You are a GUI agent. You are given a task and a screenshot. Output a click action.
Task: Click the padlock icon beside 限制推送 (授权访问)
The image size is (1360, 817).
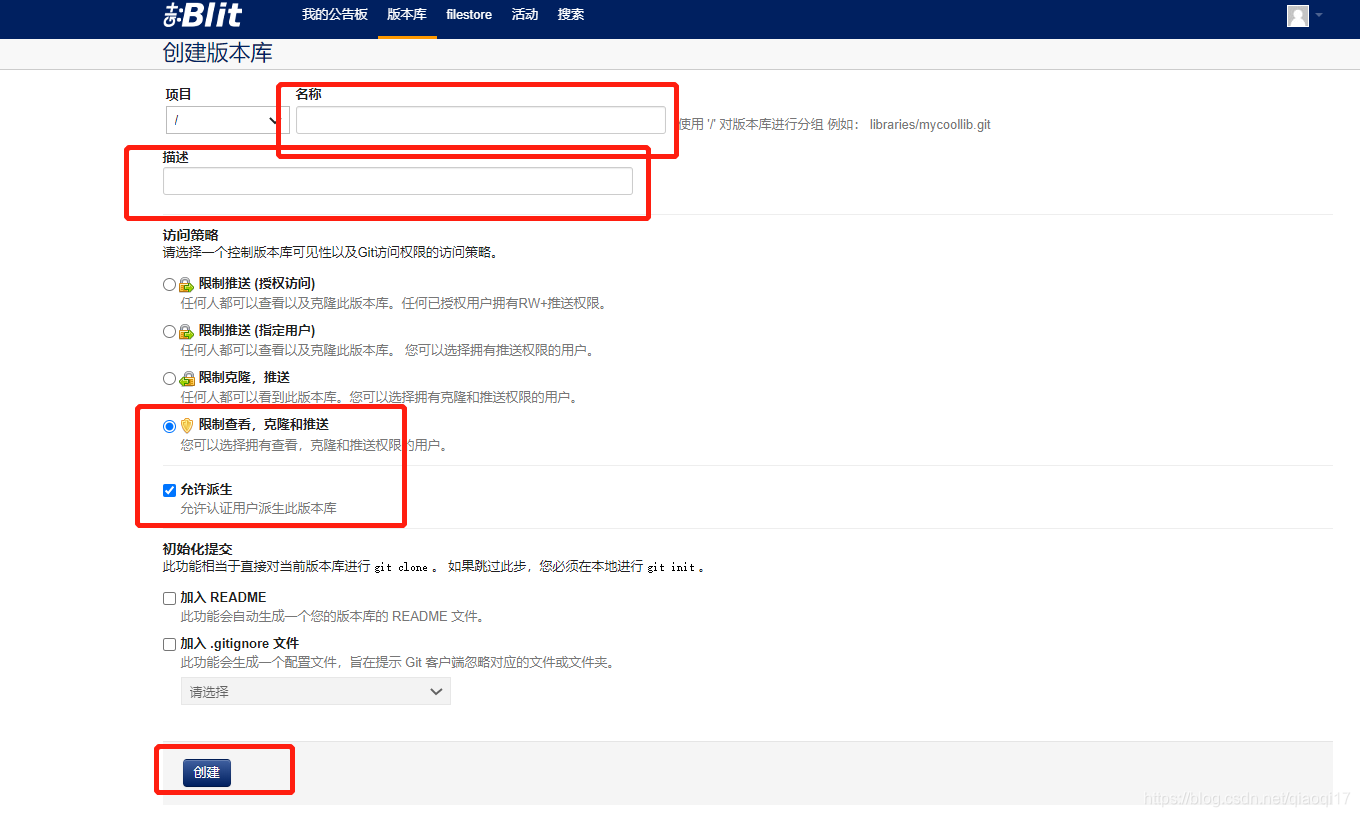pos(185,283)
